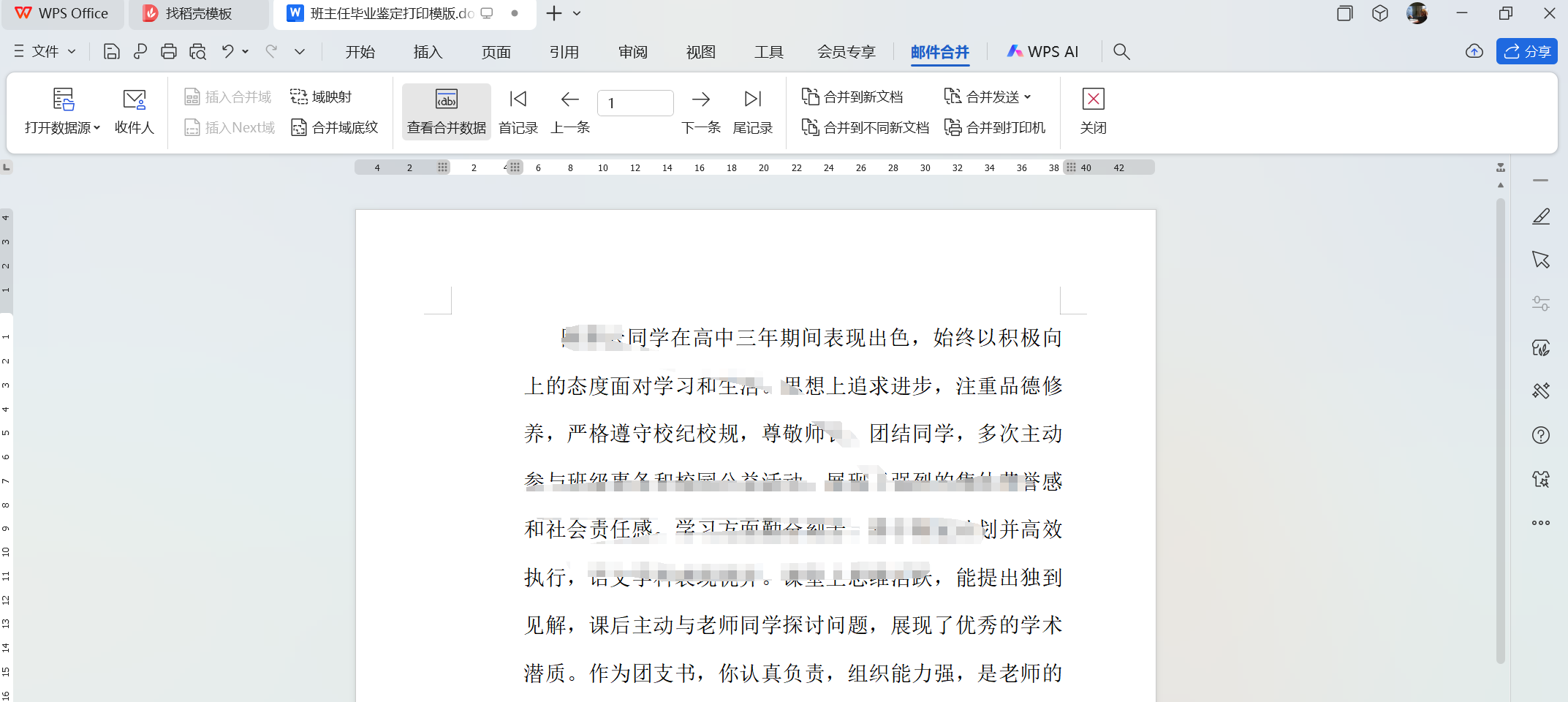Click the Save icon in quick toolbar
This screenshot has height=702, width=1568.
pos(111,51)
